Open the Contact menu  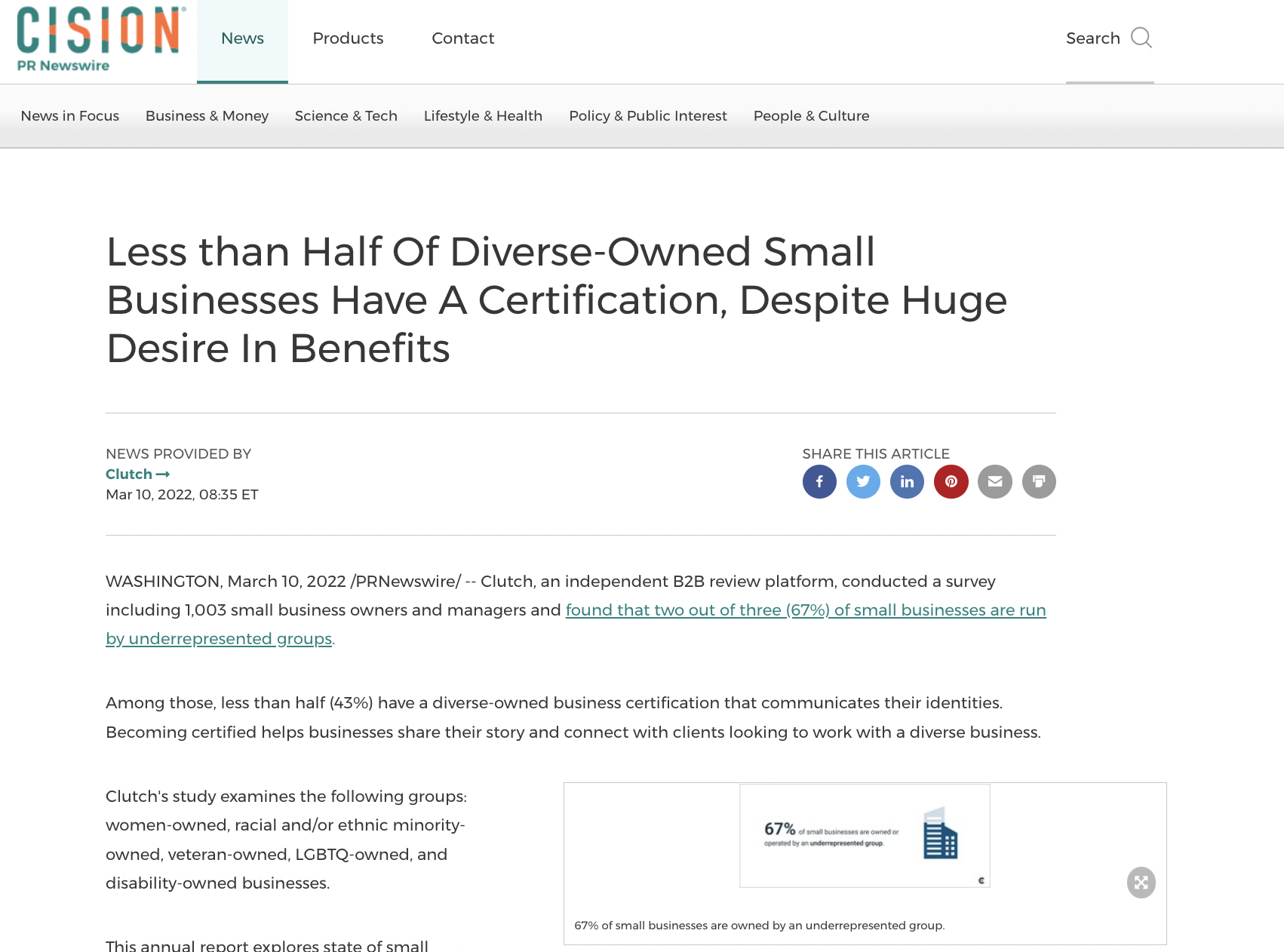[462, 38]
